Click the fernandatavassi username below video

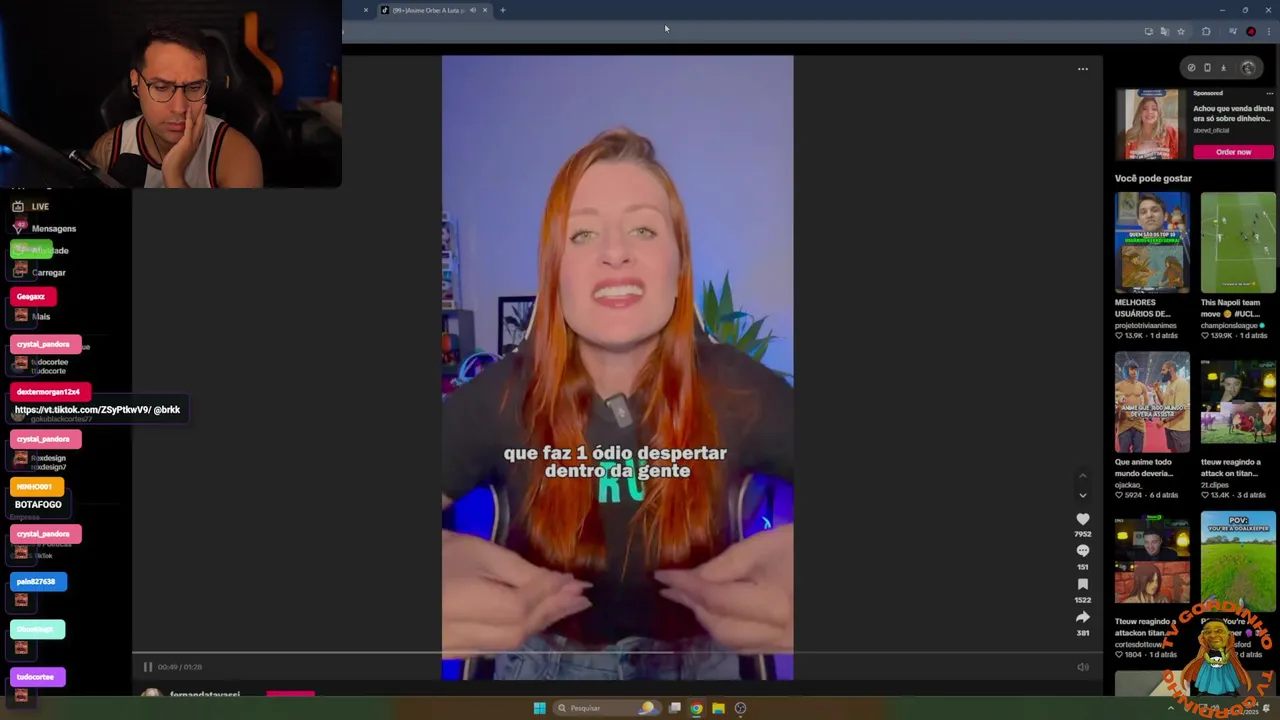pyautogui.click(x=204, y=694)
